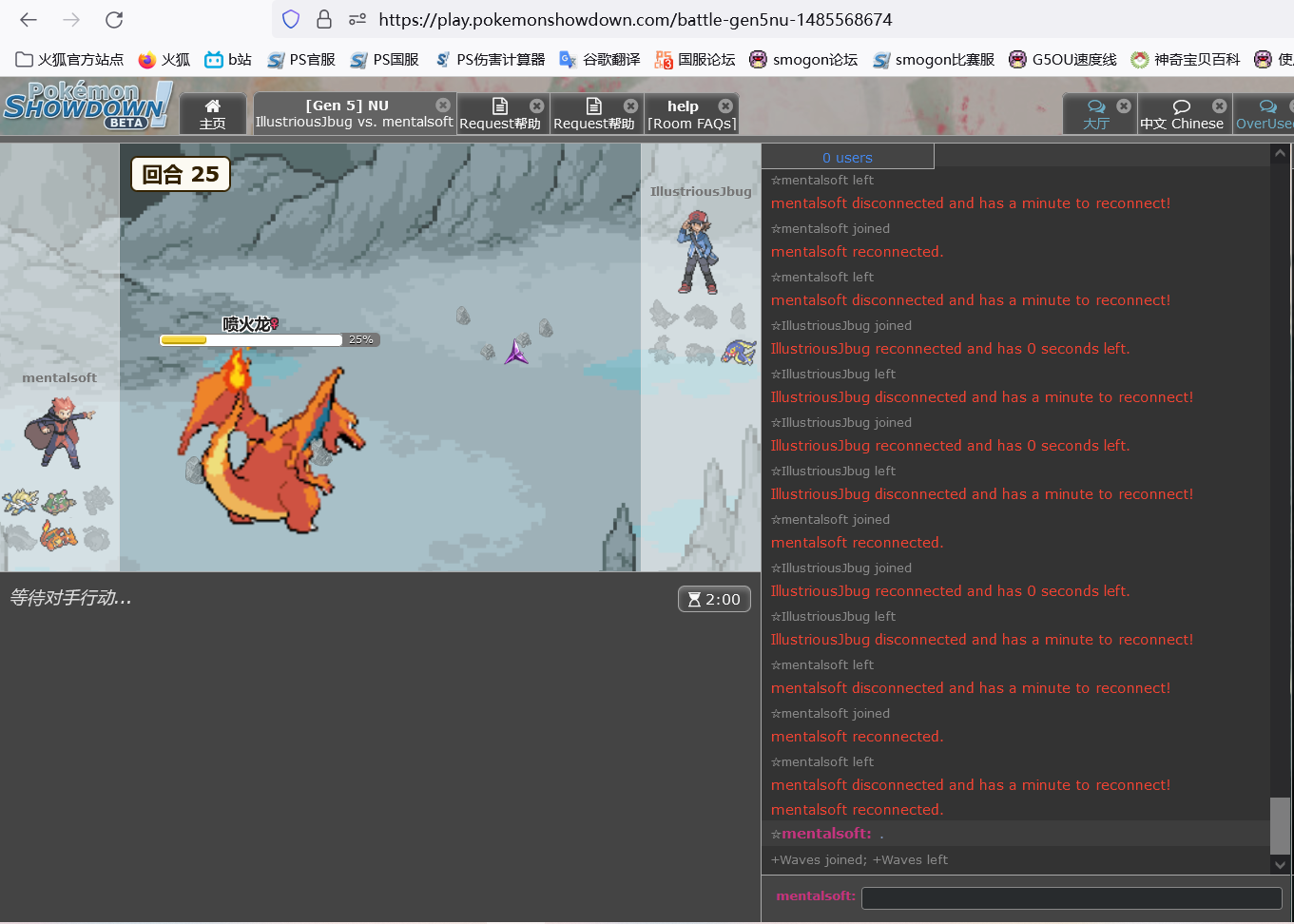Screen dimensions: 1294x924
Task: Click the 等待对手行动... status text
Action: [x=70, y=598]
